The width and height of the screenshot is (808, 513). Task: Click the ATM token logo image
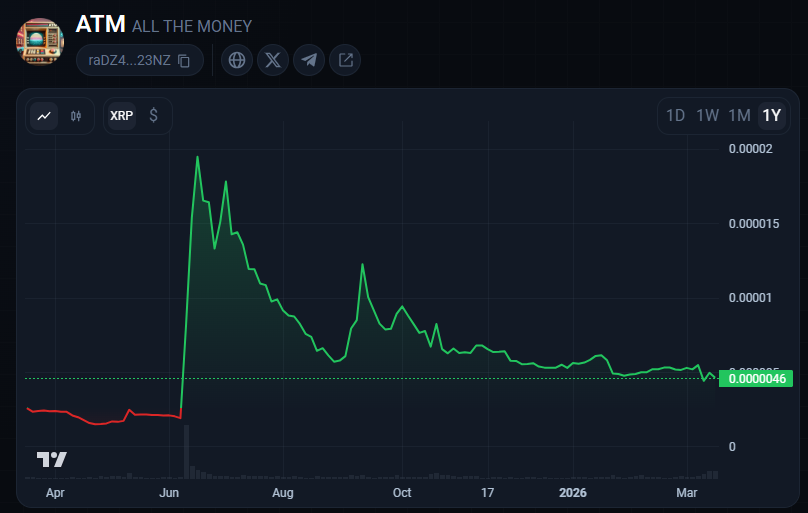[40, 42]
